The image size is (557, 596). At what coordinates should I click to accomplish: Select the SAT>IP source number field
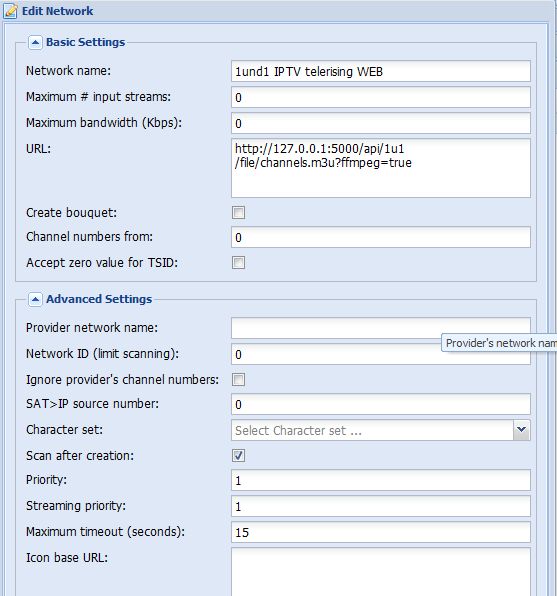(381, 404)
